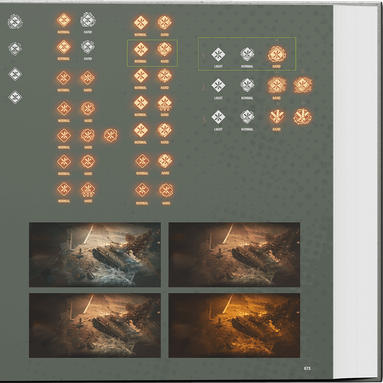Screen dimensions: 383x383
Task: Open the bottom-left brown-toned scene thumbnail
Action: click(95, 326)
